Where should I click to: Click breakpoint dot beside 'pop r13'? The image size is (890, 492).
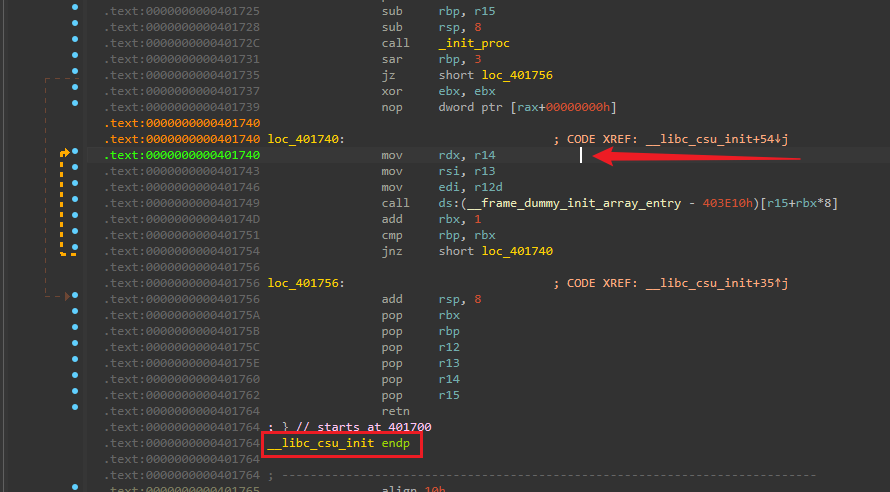pyautogui.click(x=75, y=359)
